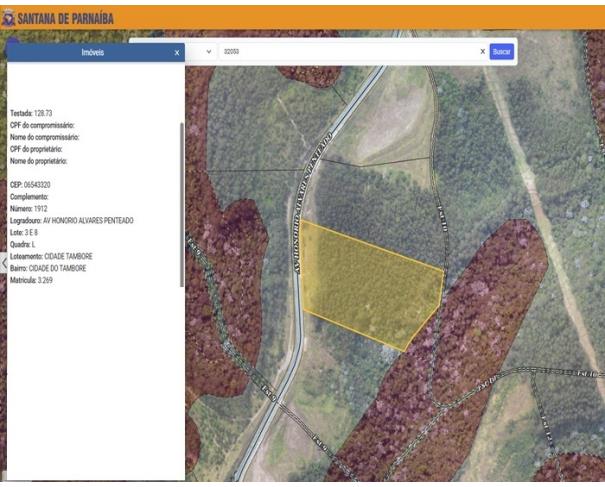Click the Lote 3 E 8 entry
The height and width of the screenshot is (487, 605).
pos(24,233)
